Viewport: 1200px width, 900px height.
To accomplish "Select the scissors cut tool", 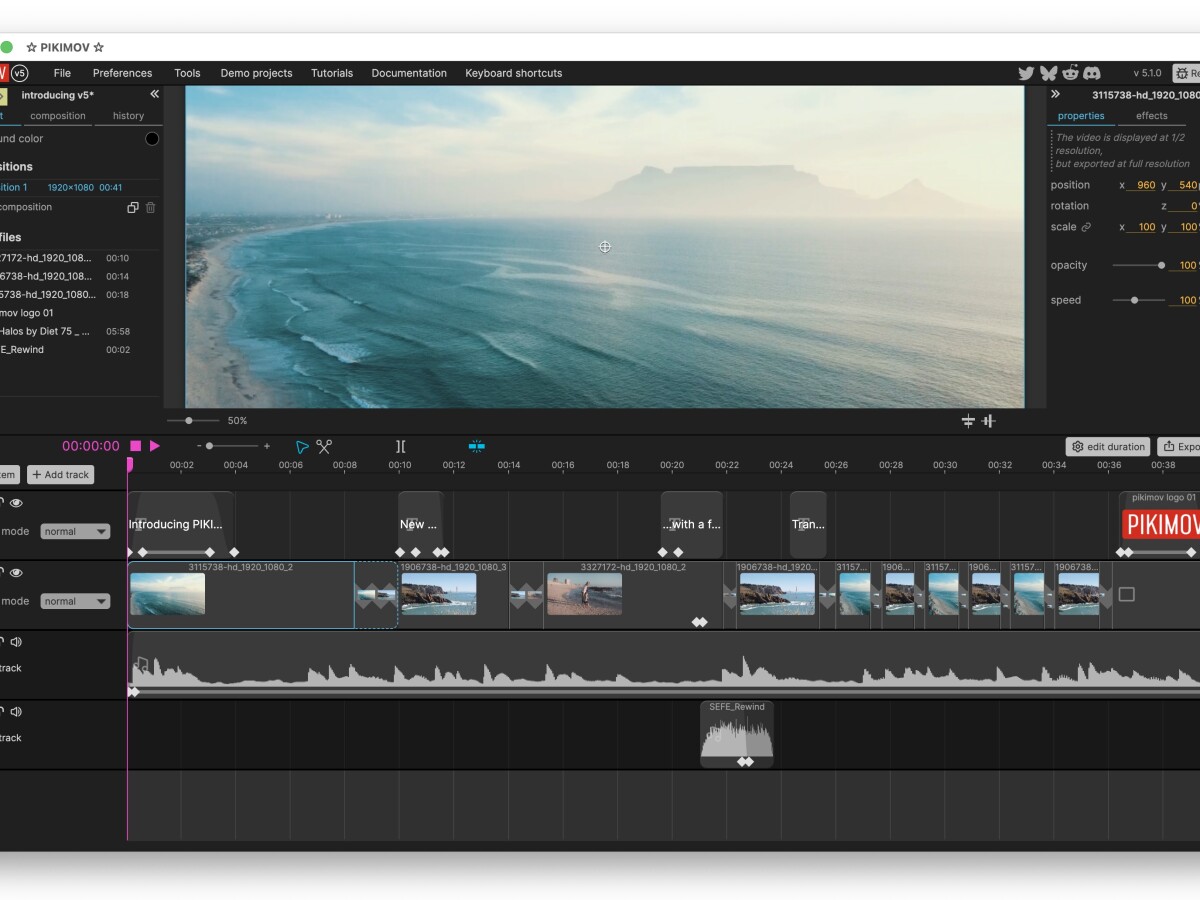I will point(324,447).
